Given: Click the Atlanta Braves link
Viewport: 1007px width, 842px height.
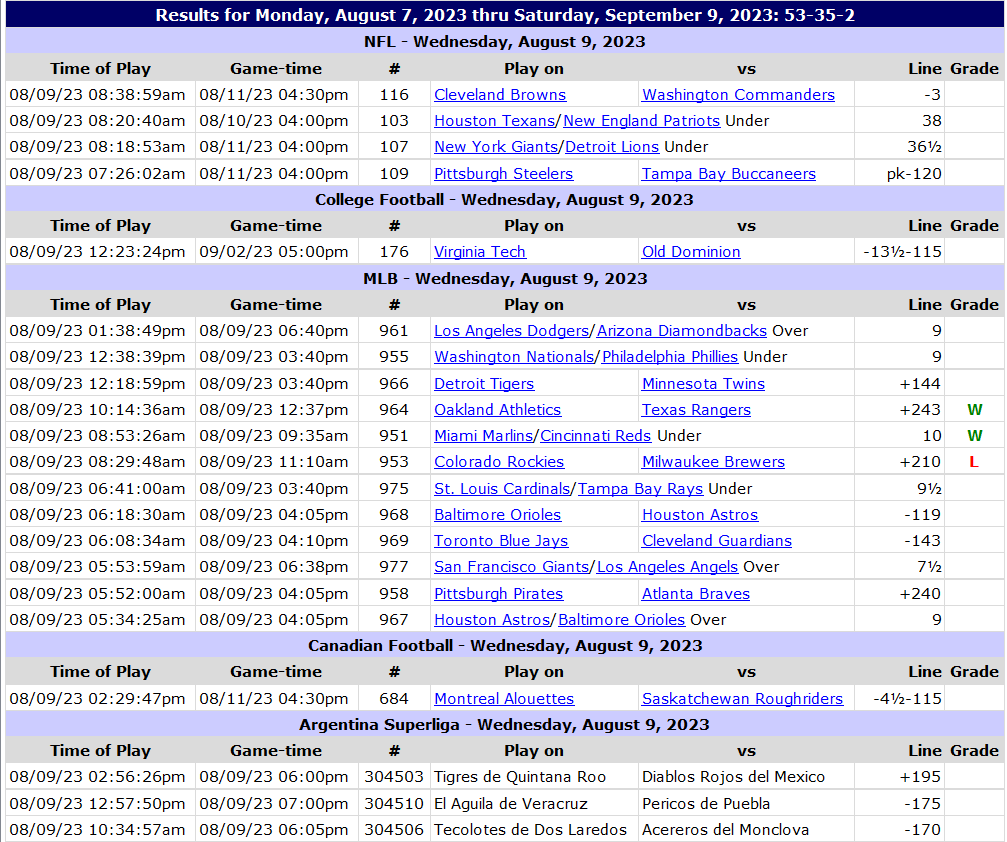Looking at the screenshot, I should 696,594.
